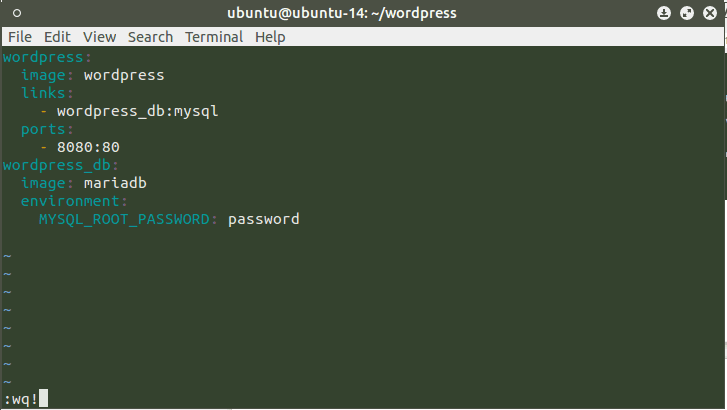This screenshot has width=727, height=410.
Task: Close the terminal window
Action: 708,13
